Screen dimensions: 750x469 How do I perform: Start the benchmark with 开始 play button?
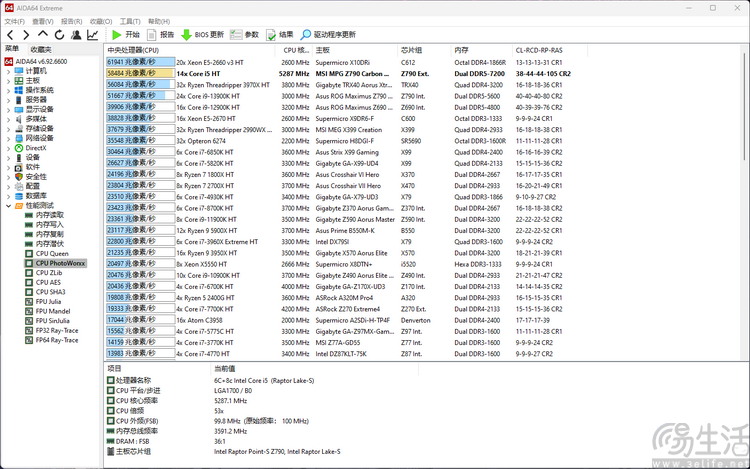[125, 34]
